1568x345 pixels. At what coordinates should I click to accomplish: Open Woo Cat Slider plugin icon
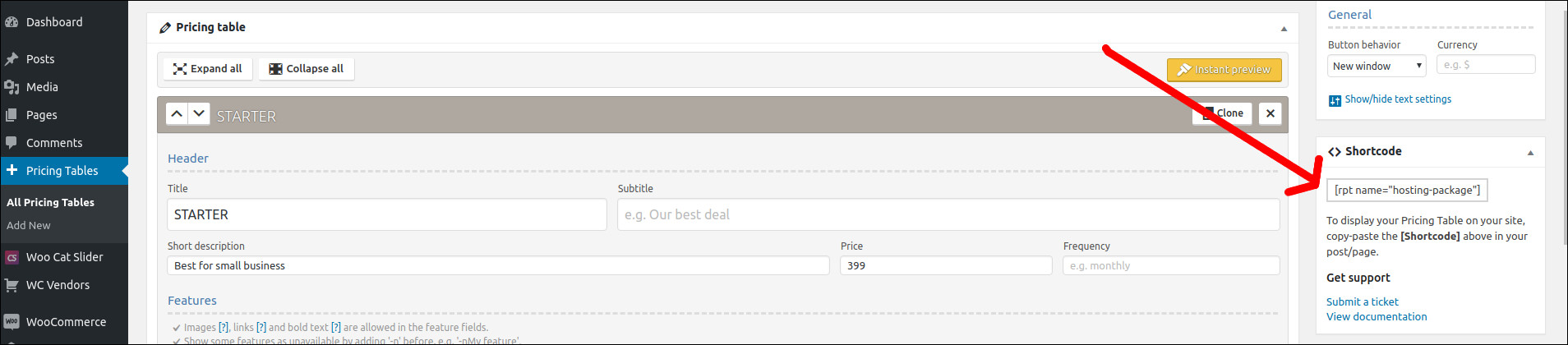click(12, 257)
